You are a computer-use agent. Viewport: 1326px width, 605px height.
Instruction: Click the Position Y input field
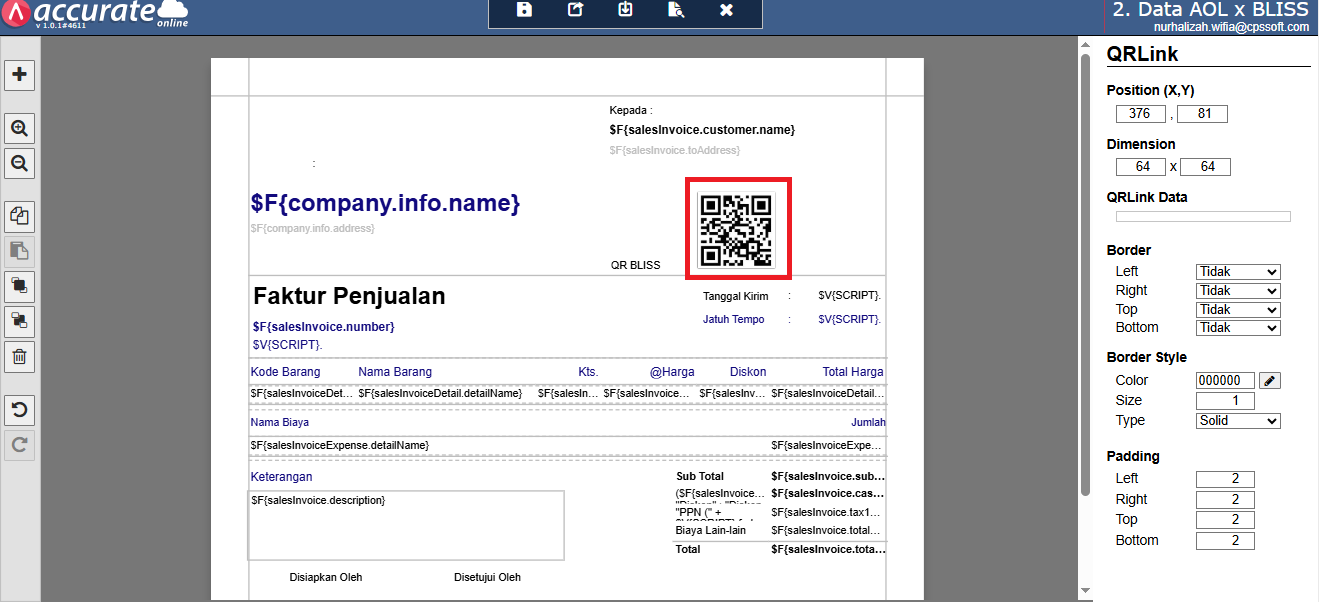[x=1202, y=114]
